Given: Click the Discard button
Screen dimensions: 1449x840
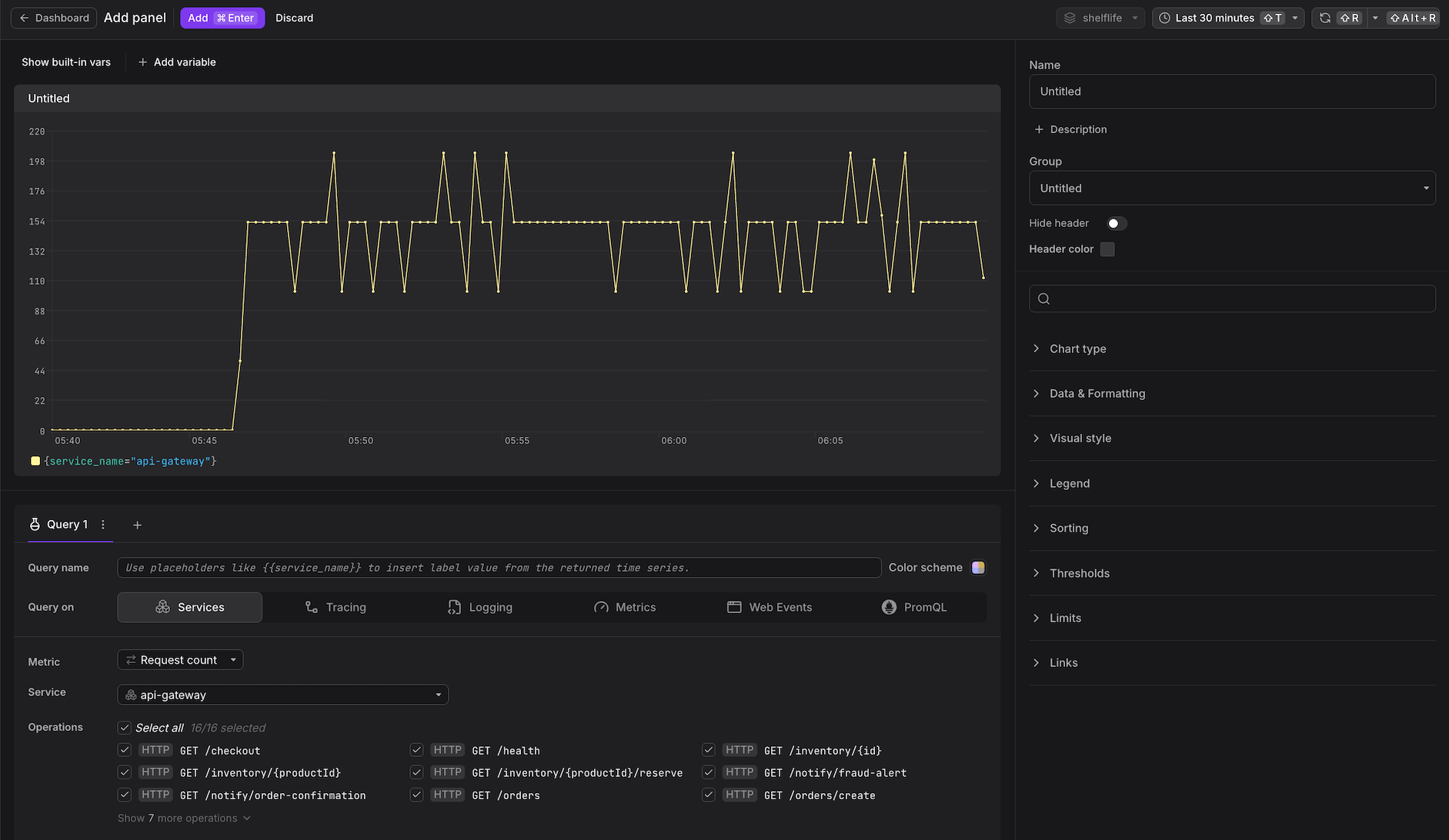Looking at the screenshot, I should (x=295, y=18).
